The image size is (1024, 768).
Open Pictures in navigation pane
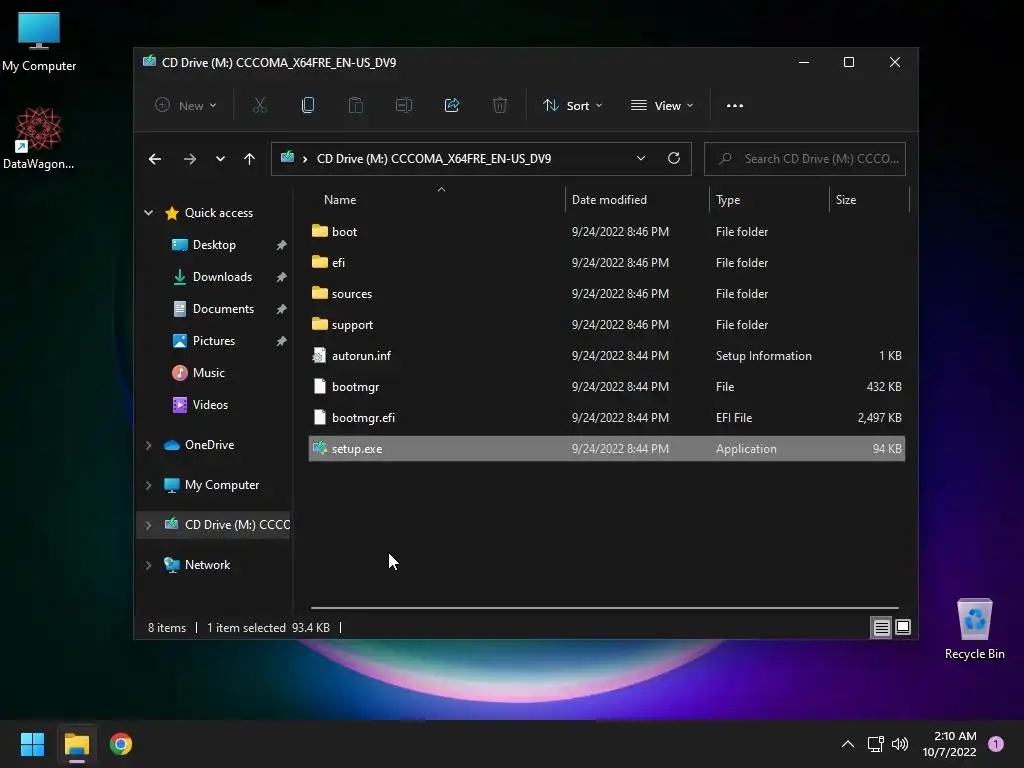tap(213, 341)
